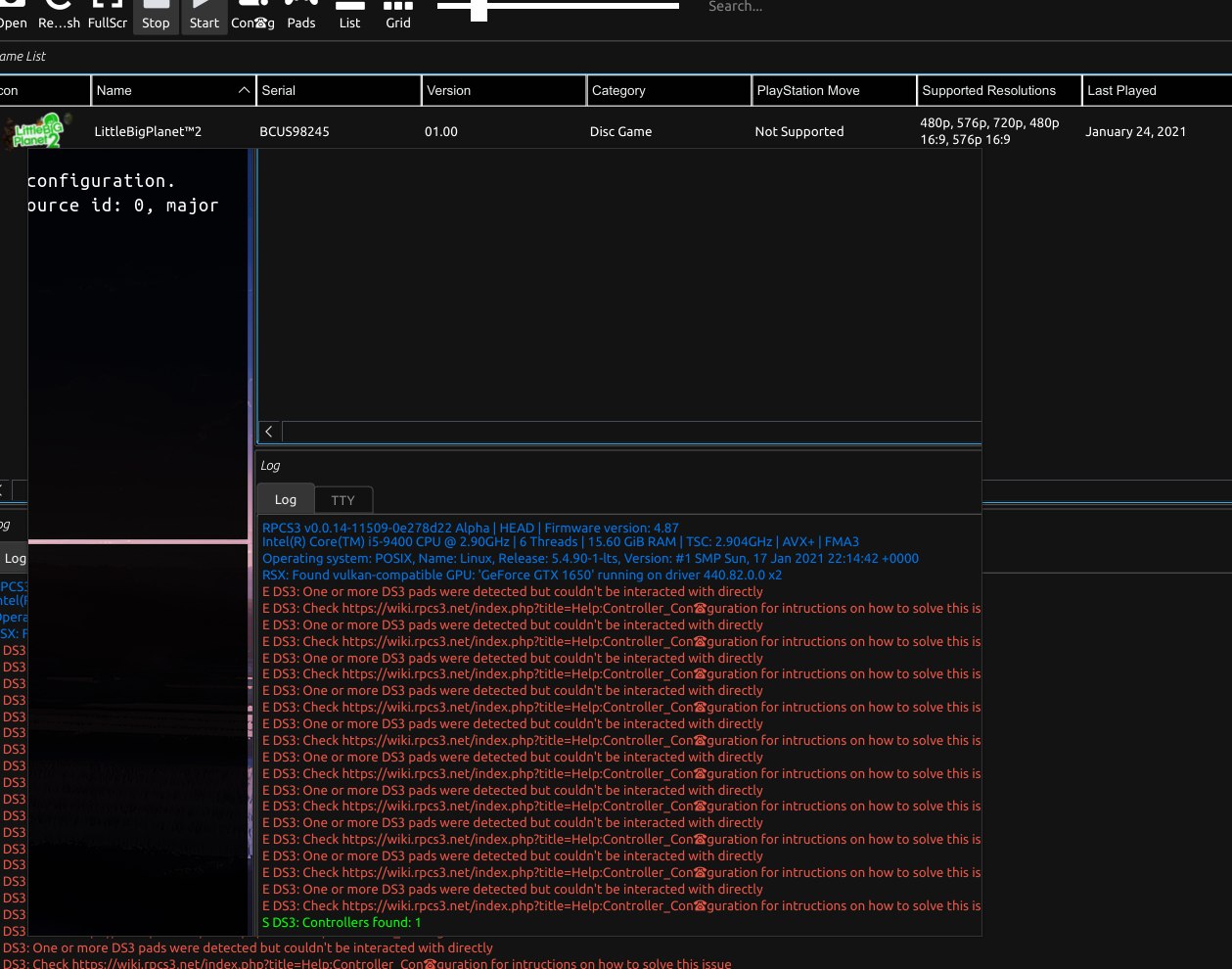Click the RPCS3 v0.0.14 version log line

click(470, 528)
